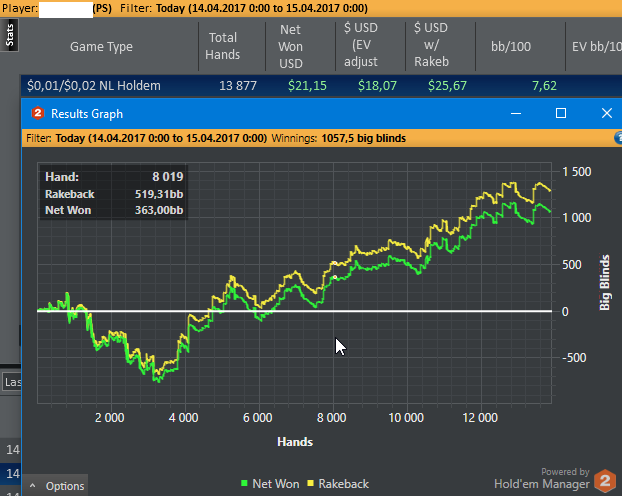Sort by $ USD (EV adjust) column
This screenshot has width=622, height=496.
(361, 45)
